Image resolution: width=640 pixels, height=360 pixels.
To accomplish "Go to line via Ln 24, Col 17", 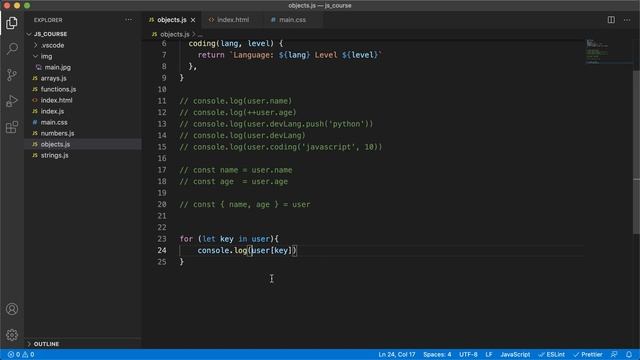I will pos(396,354).
